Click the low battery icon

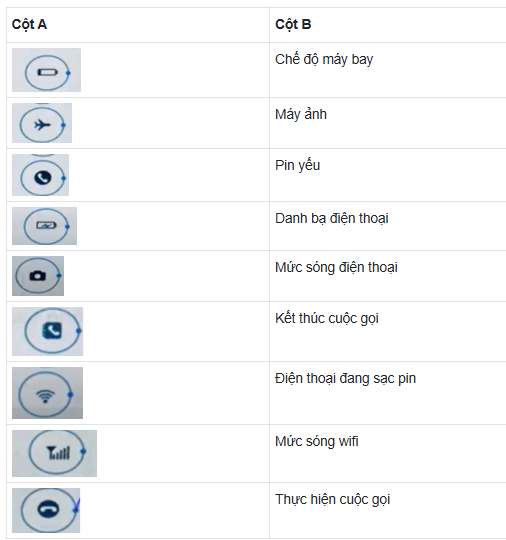[x=47, y=70]
